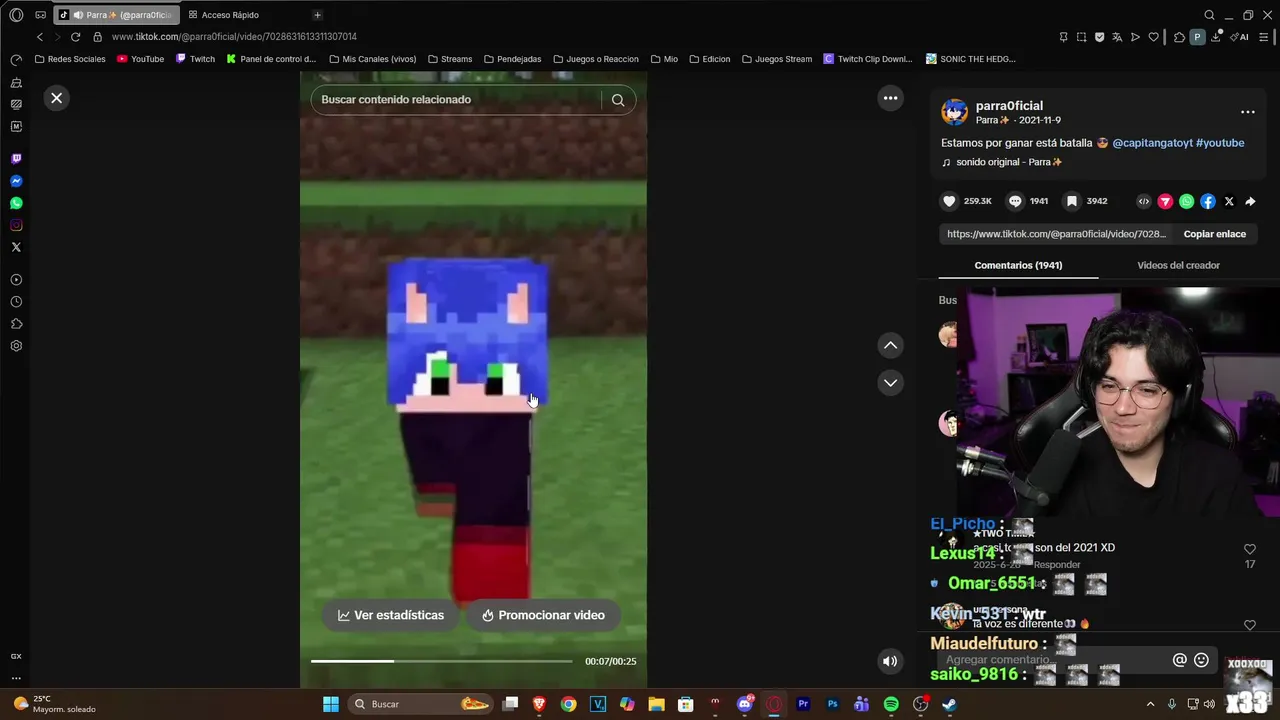Click the embed code icon
Image resolution: width=1280 pixels, height=720 pixels.
1144,201
